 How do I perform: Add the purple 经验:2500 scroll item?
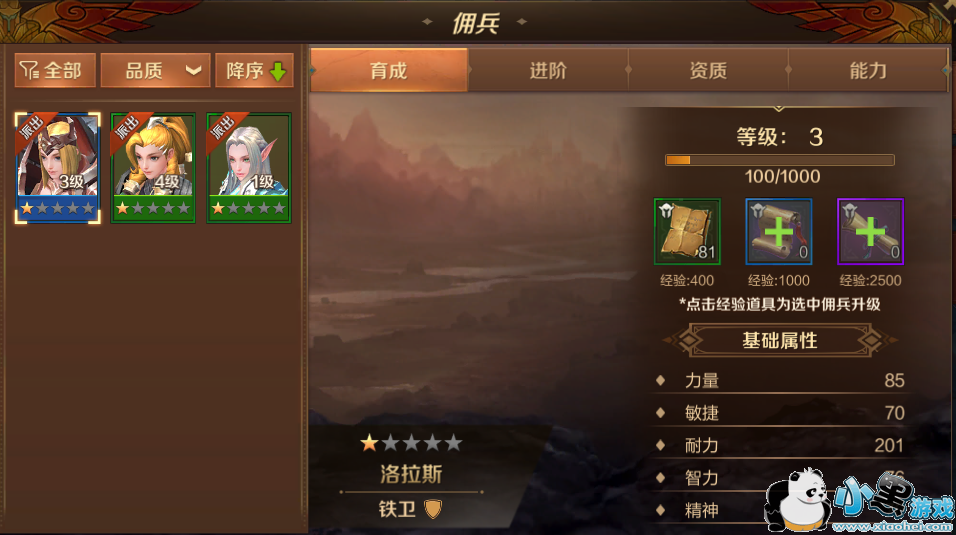click(x=870, y=231)
